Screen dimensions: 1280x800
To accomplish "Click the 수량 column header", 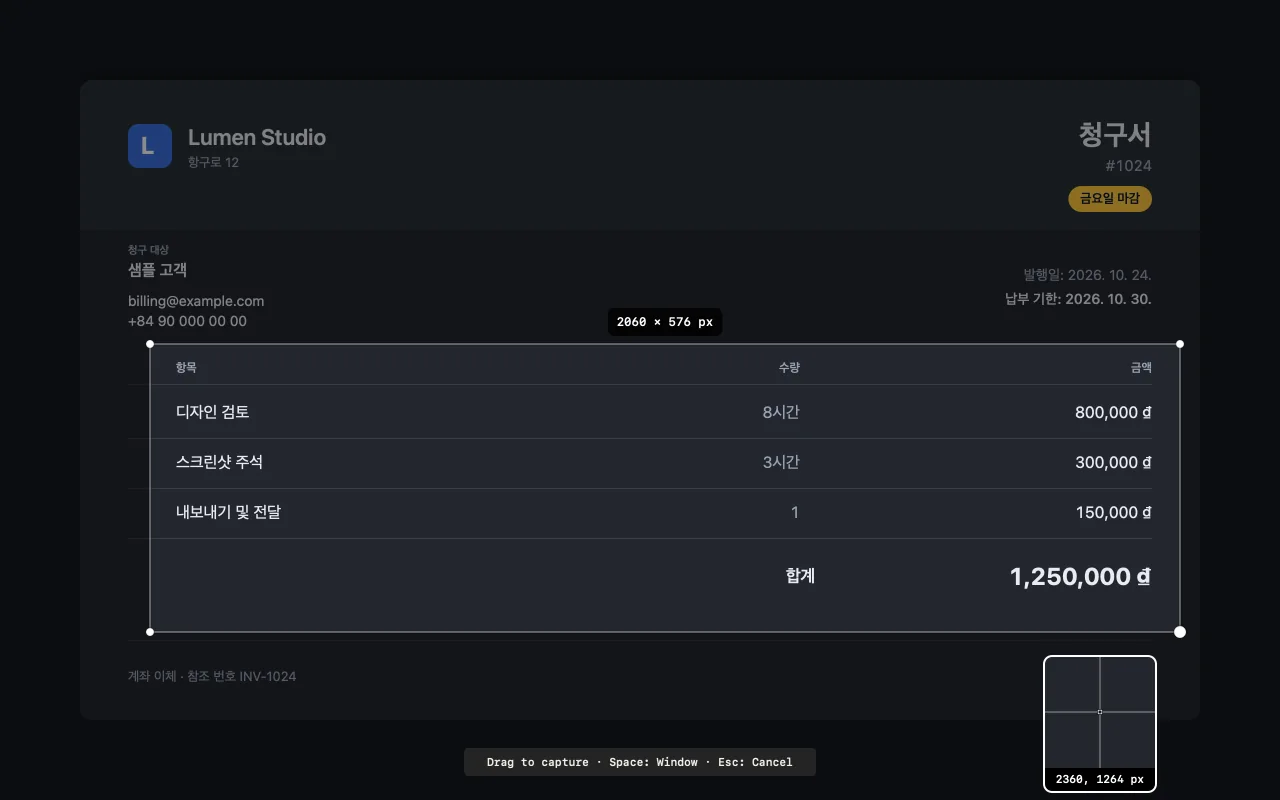I will pyautogui.click(x=789, y=368).
